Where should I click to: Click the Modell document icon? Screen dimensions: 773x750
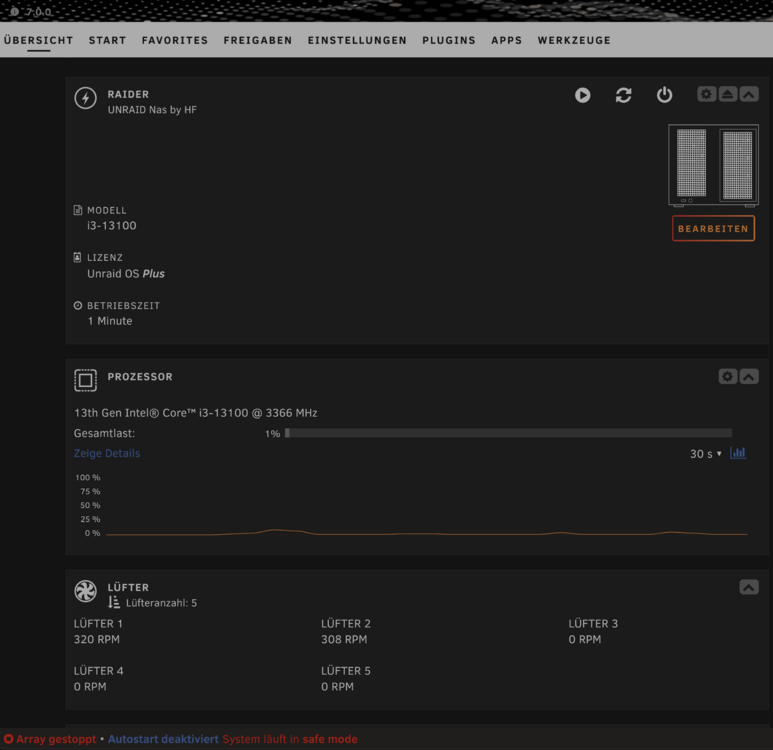coord(78,210)
